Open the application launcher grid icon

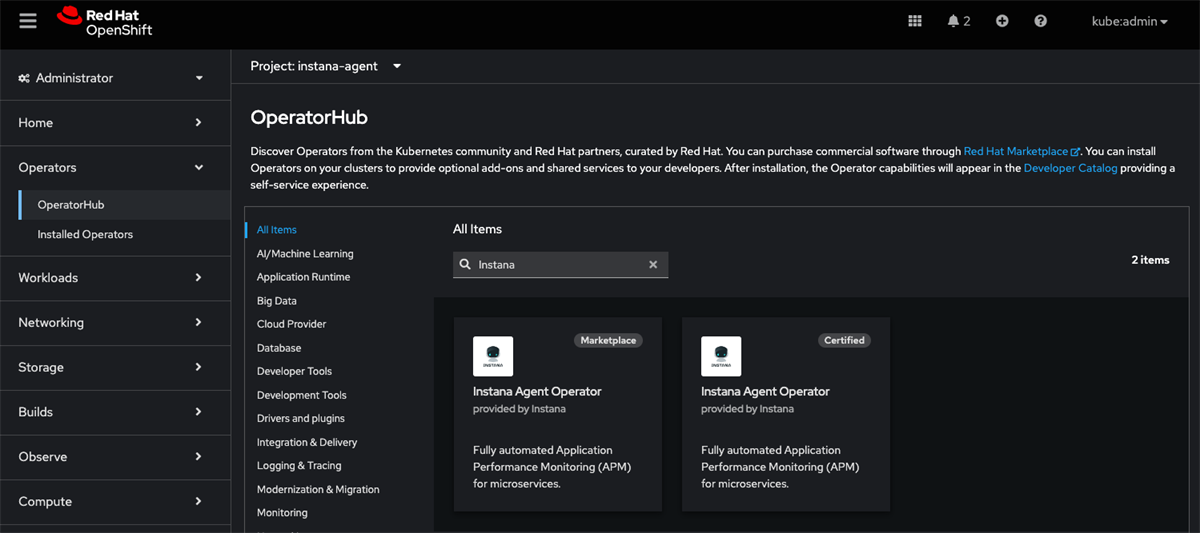[x=915, y=21]
